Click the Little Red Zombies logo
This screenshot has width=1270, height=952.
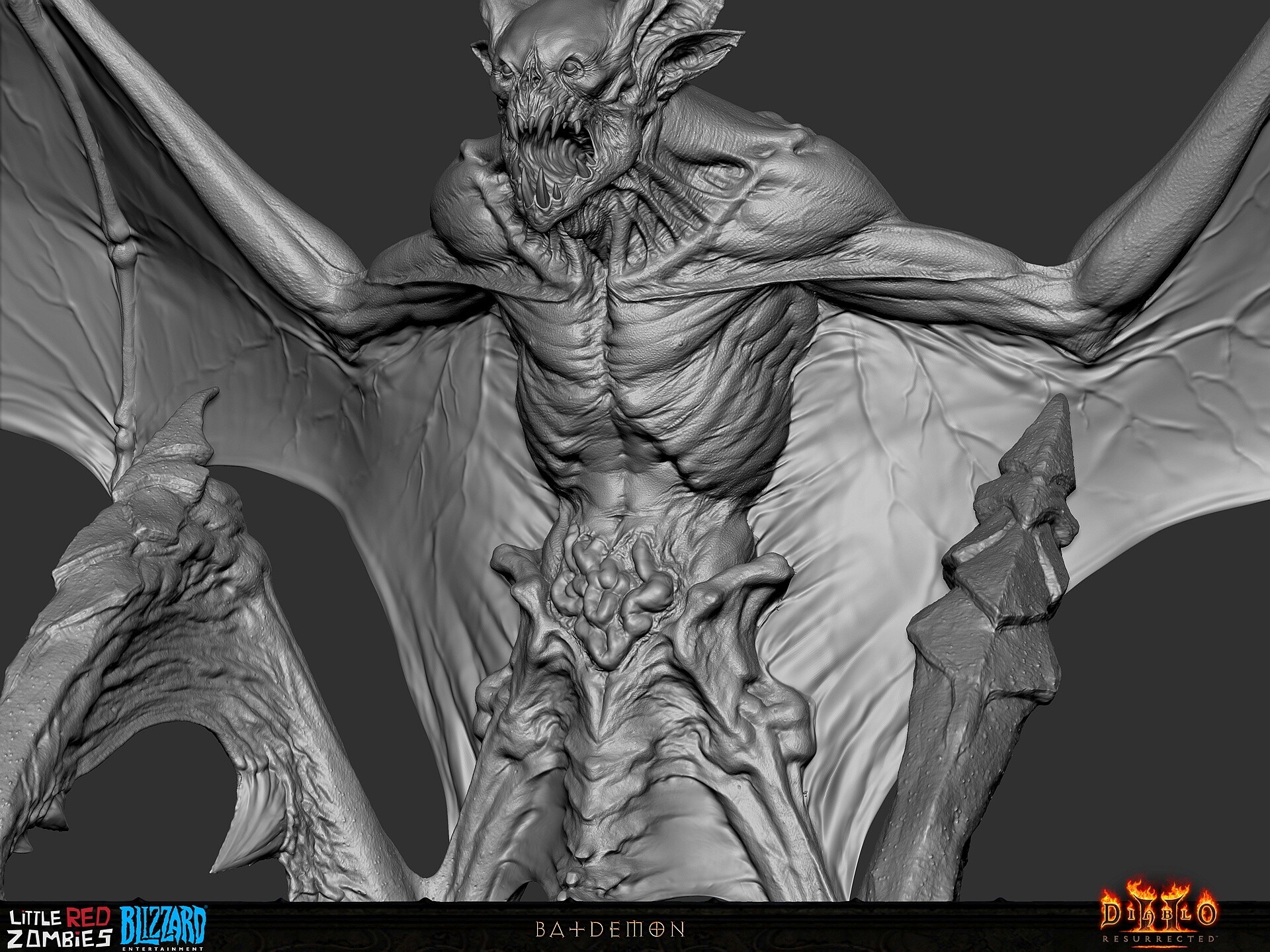coord(58,926)
